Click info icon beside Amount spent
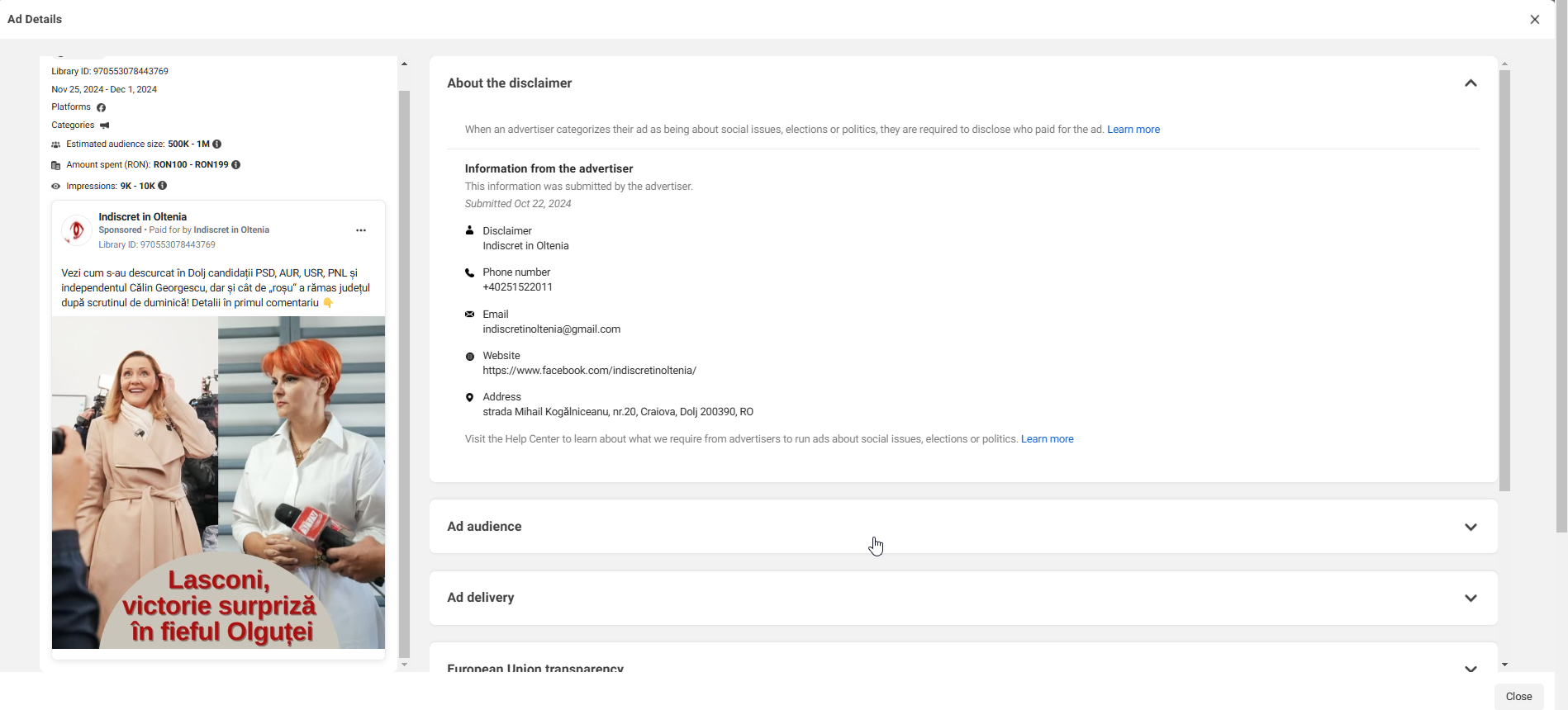Image resolution: width=1568 pixels, height=710 pixels. (236, 164)
